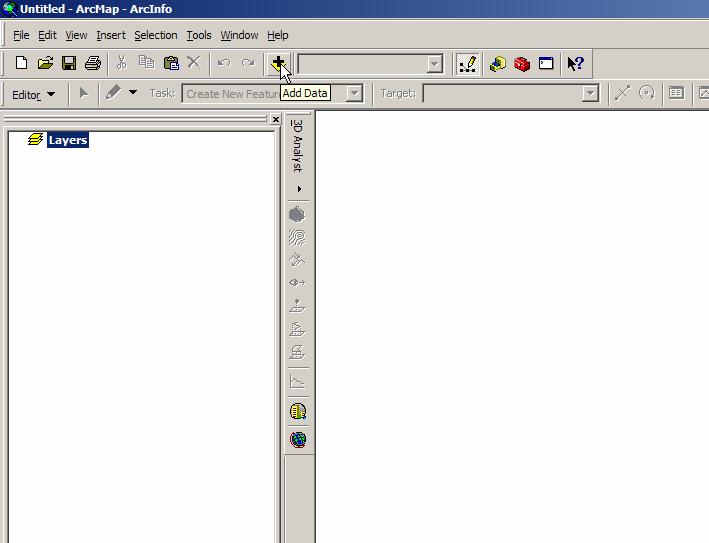709x543 pixels.
Task: Click the Create Contours tool
Action: pos(297,237)
